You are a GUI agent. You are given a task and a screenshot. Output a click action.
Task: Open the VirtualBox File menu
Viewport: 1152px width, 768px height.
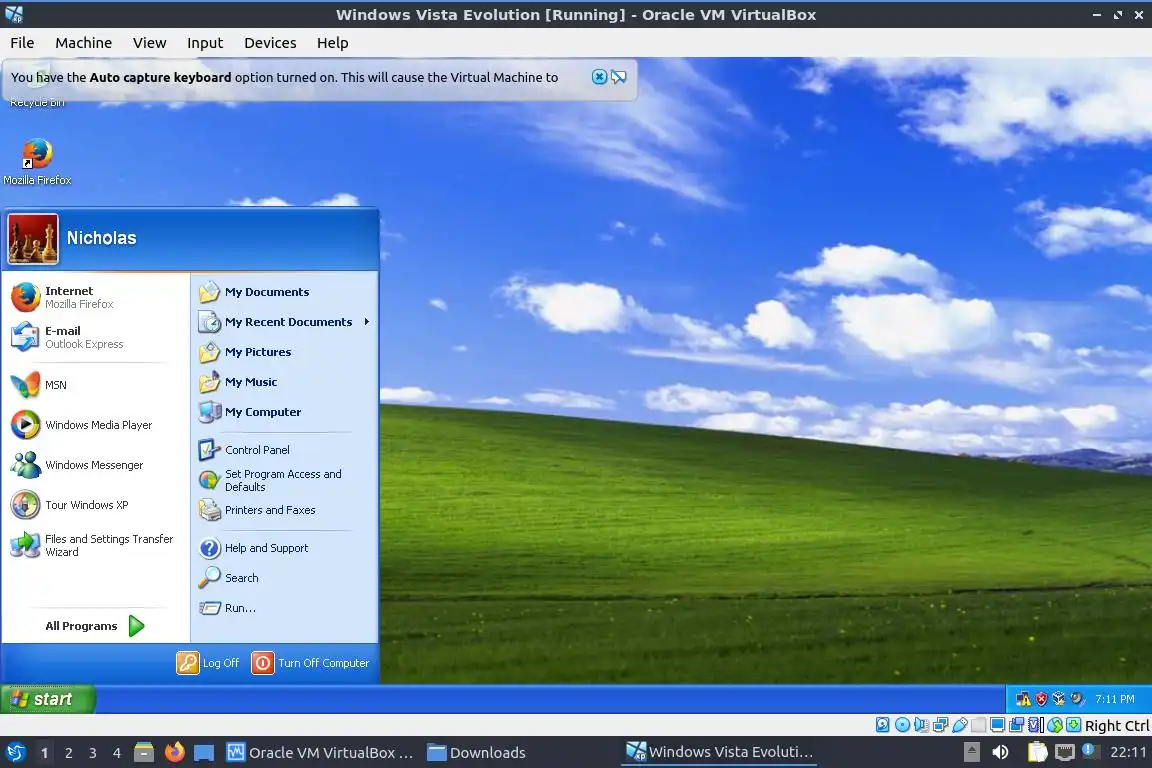point(22,43)
